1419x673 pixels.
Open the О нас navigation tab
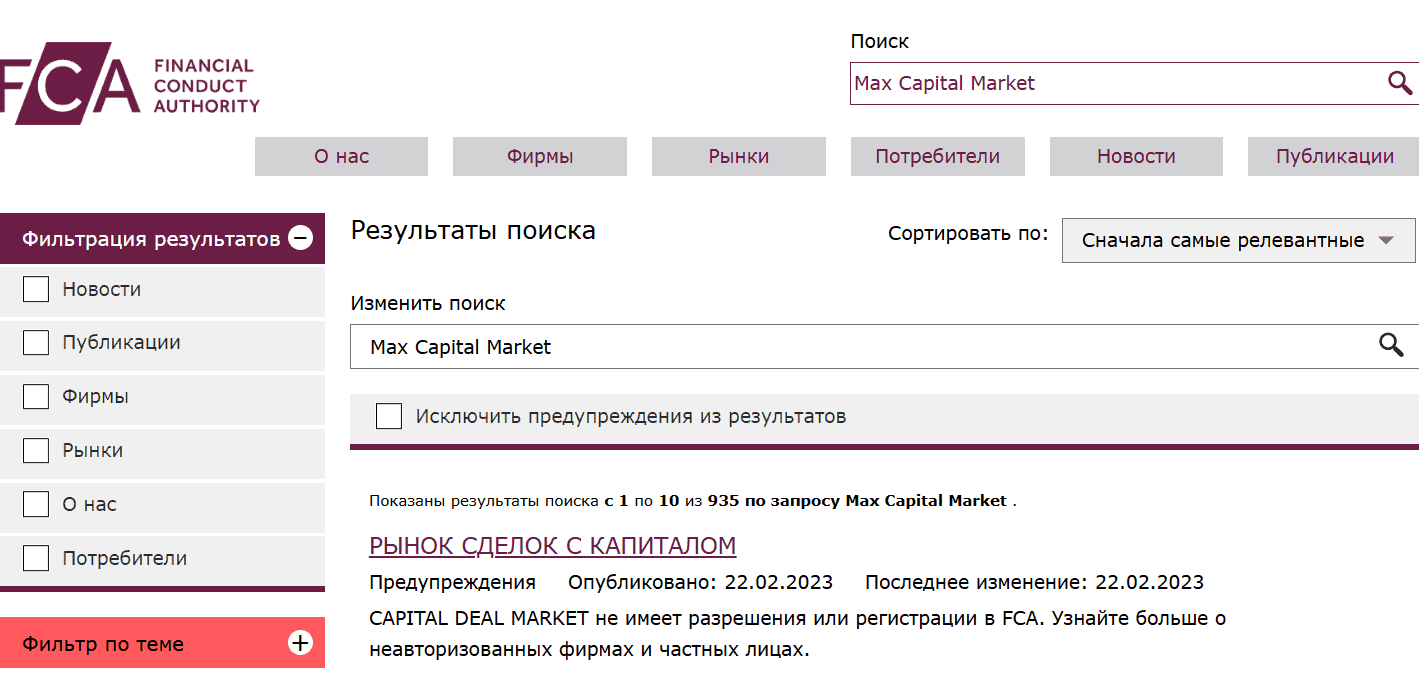click(x=341, y=156)
